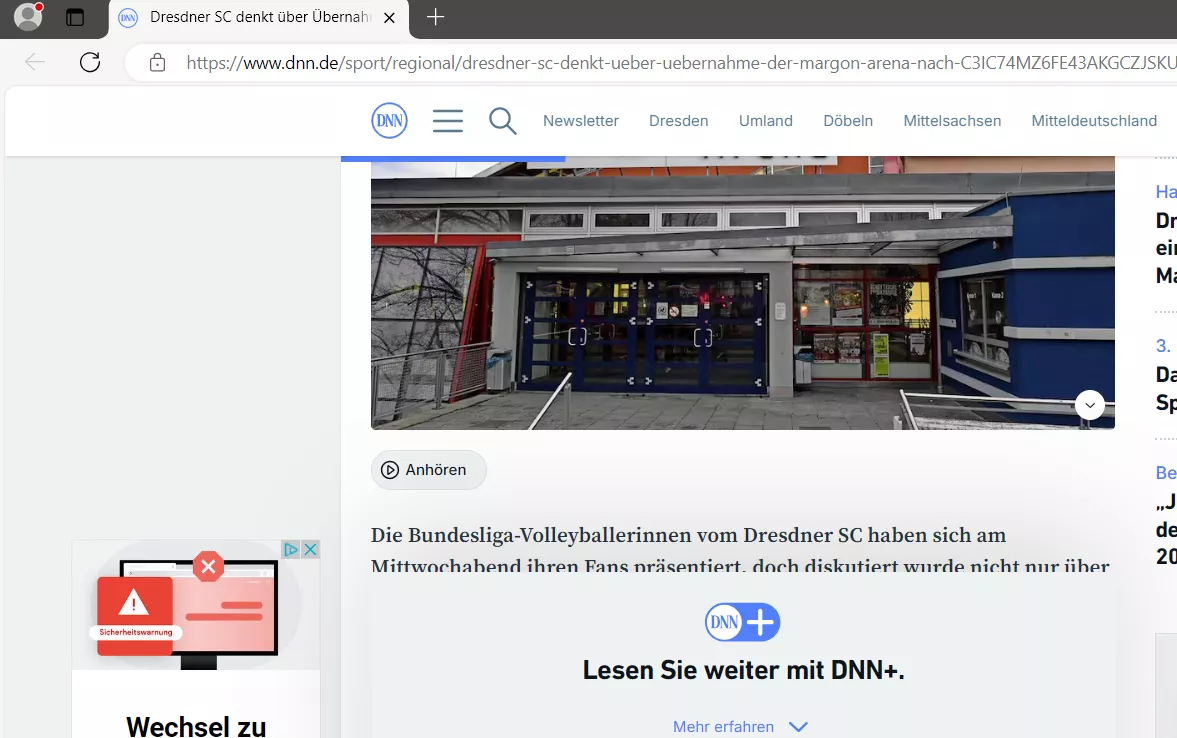This screenshot has width=1177, height=738.
Task: Close the Dresdner SC browser tab
Action: coord(390,17)
